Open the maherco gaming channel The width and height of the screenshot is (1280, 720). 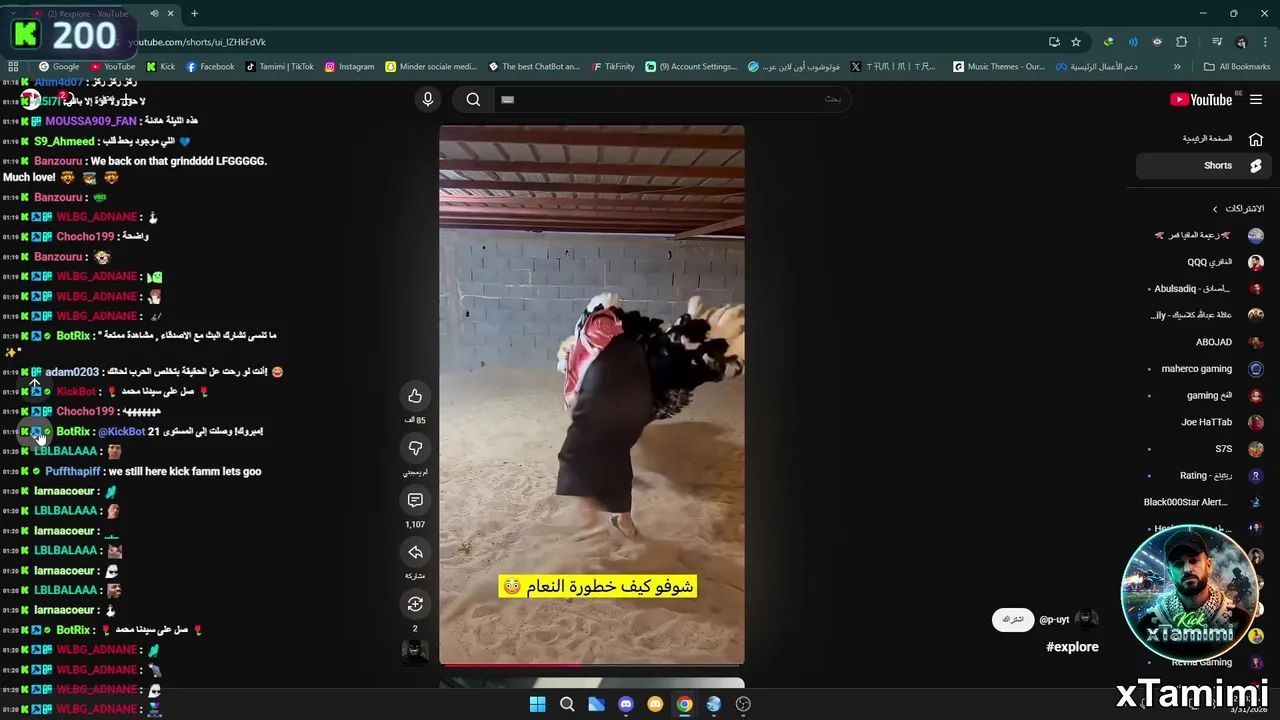1205,369
